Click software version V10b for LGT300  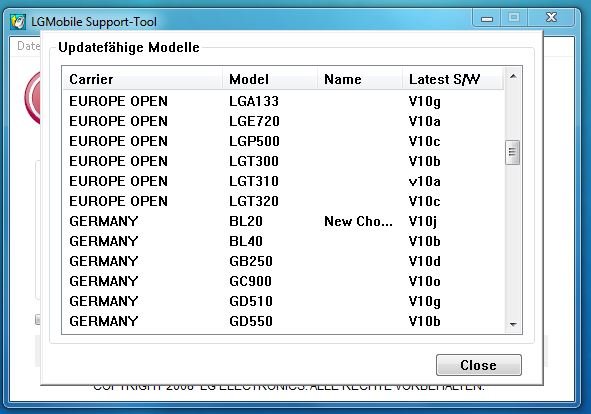(424, 161)
